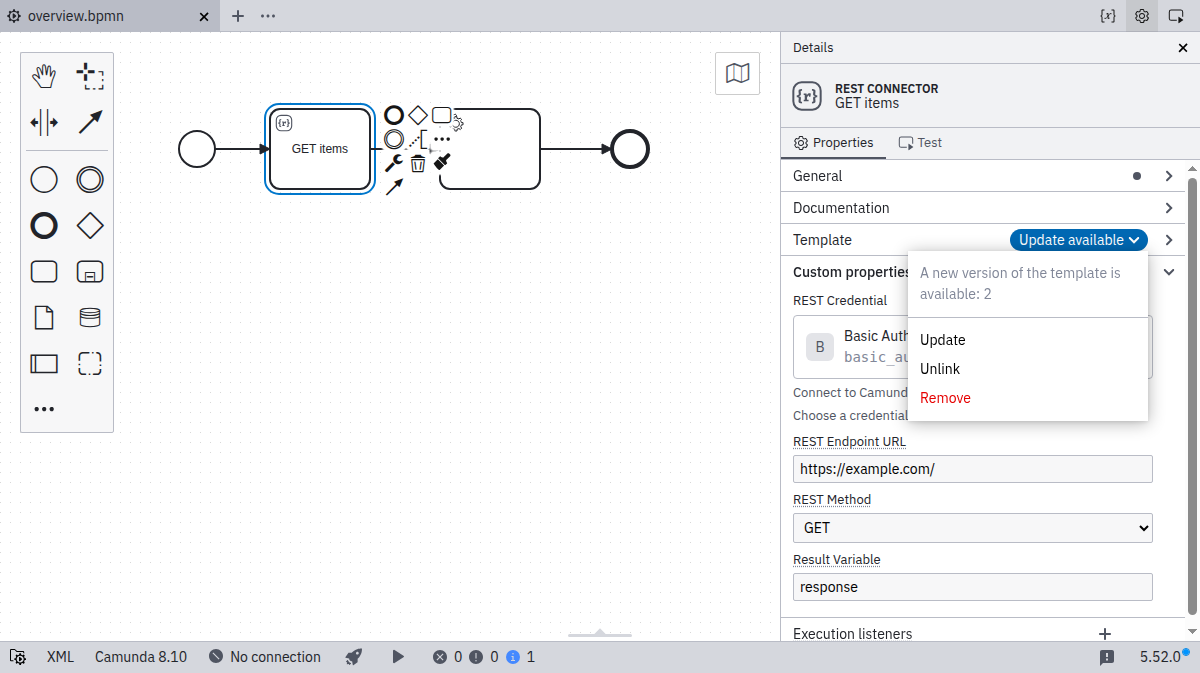1200x673 pixels.
Task: Pick the data store shape
Action: [90, 318]
